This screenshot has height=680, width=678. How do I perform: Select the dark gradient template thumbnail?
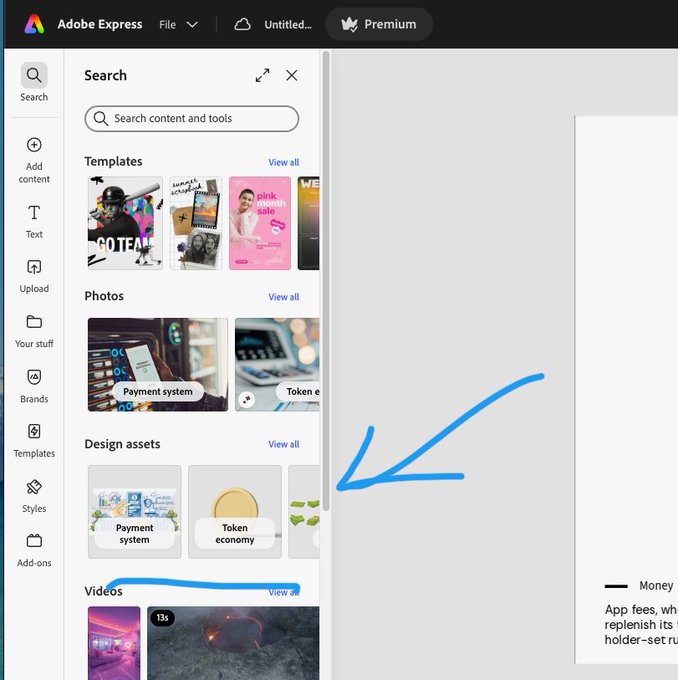click(308, 223)
